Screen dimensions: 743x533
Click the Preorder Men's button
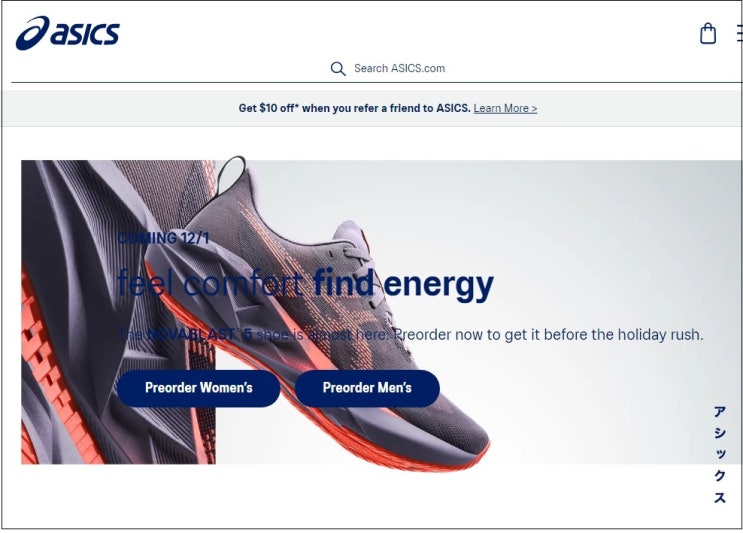(x=367, y=388)
